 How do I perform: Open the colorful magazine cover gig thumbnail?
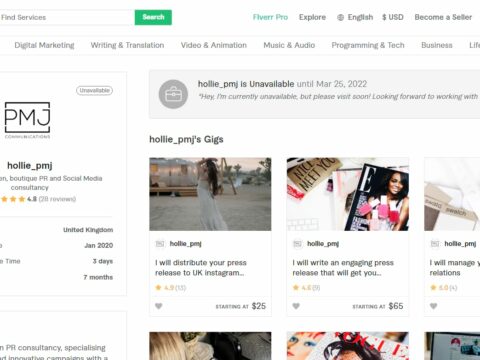[x=348, y=346]
